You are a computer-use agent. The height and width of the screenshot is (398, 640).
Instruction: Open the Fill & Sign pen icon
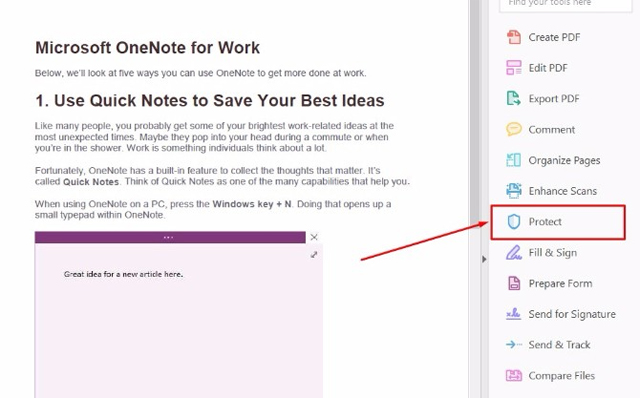click(513, 252)
